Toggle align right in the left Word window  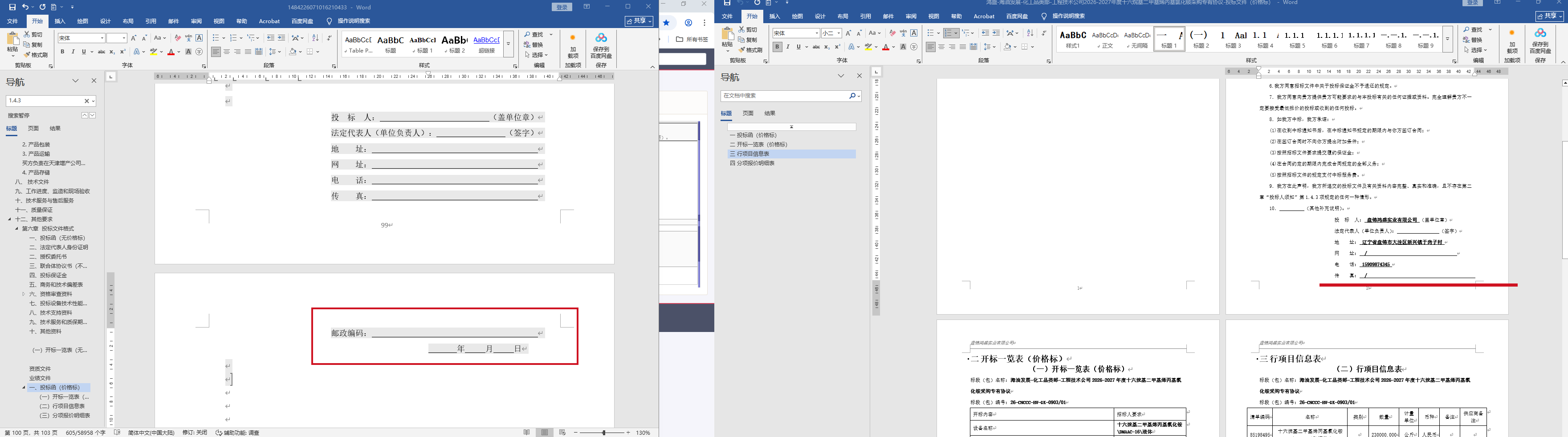tap(237, 53)
